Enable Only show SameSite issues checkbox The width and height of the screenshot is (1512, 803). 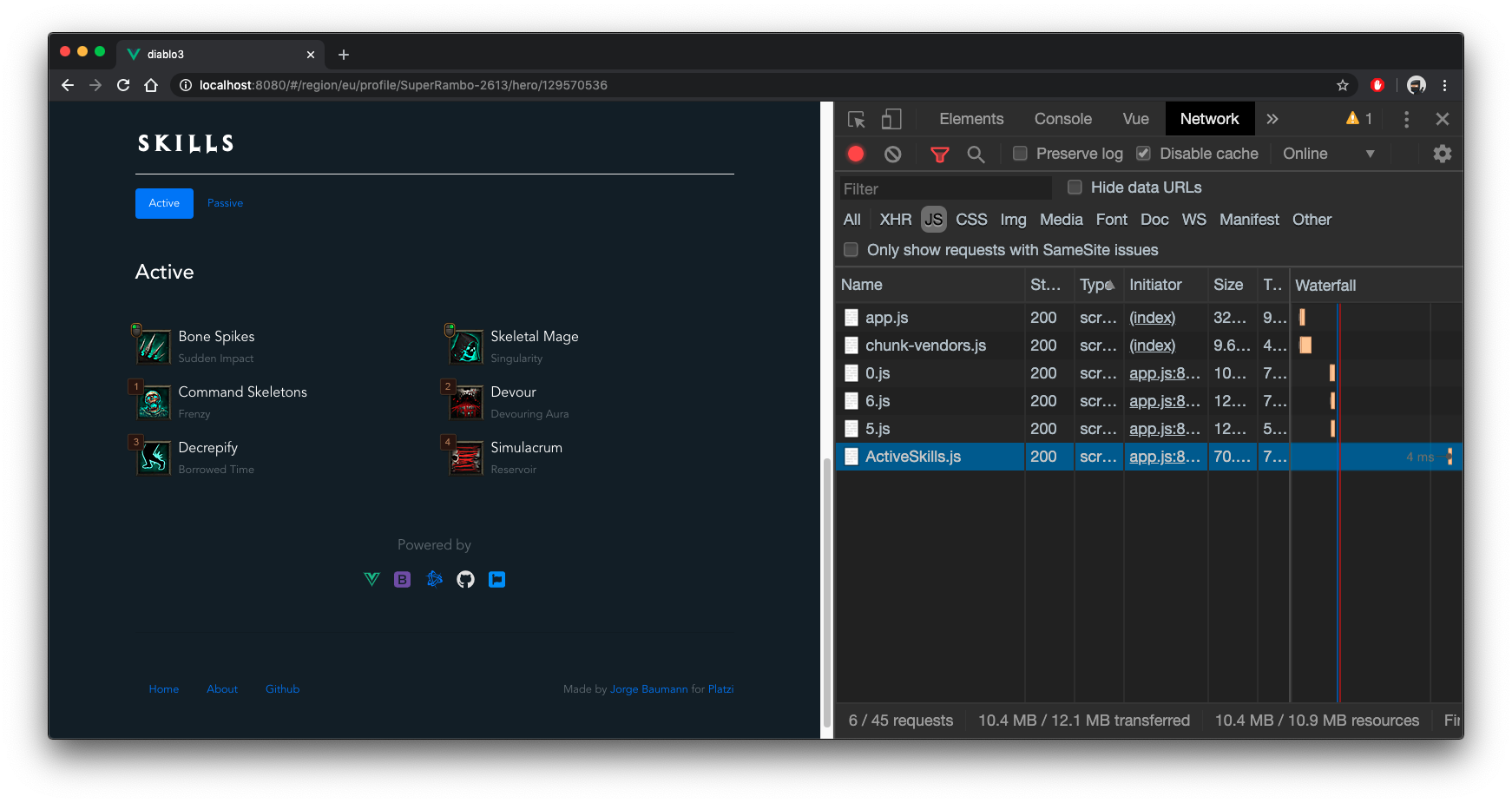point(851,249)
